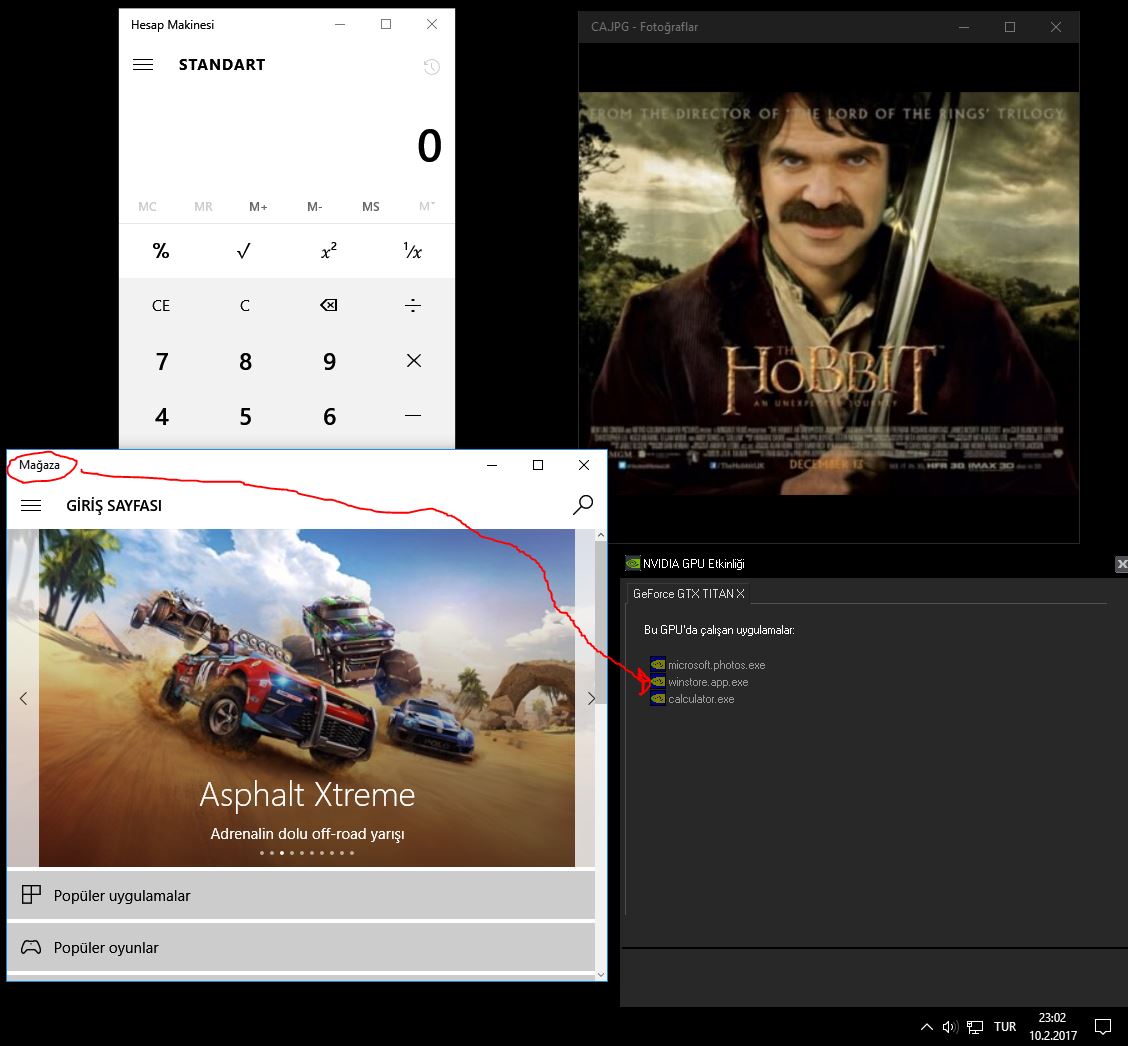This screenshot has width=1128, height=1046.
Task: Open the Calculator hamburger menu
Action: [142, 65]
